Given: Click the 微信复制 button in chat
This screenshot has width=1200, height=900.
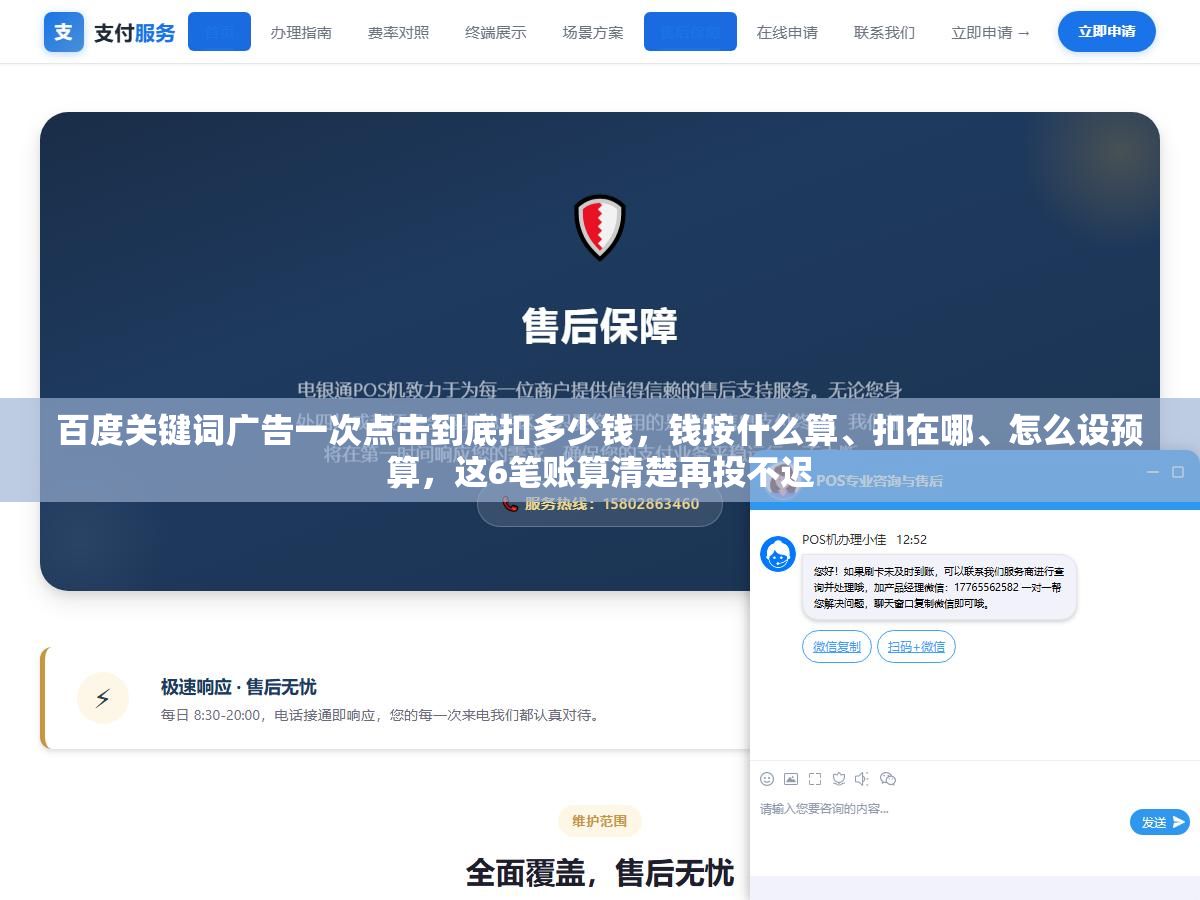Looking at the screenshot, I should click(837, 646).
